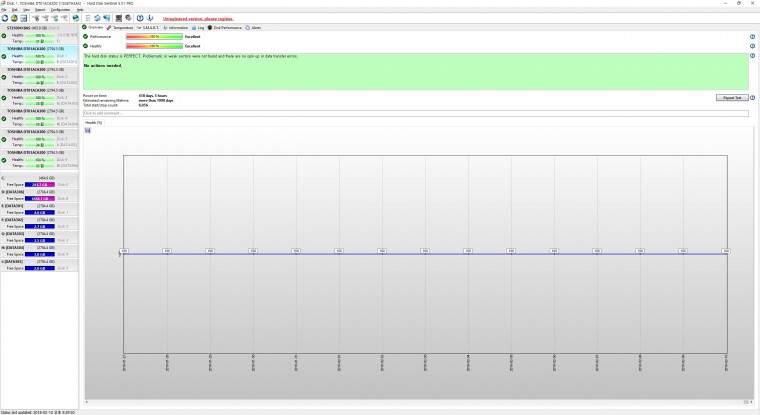Click the computer monitors toolbar icon
Viewport: 760px width, 415px height.
click(106, 18)
